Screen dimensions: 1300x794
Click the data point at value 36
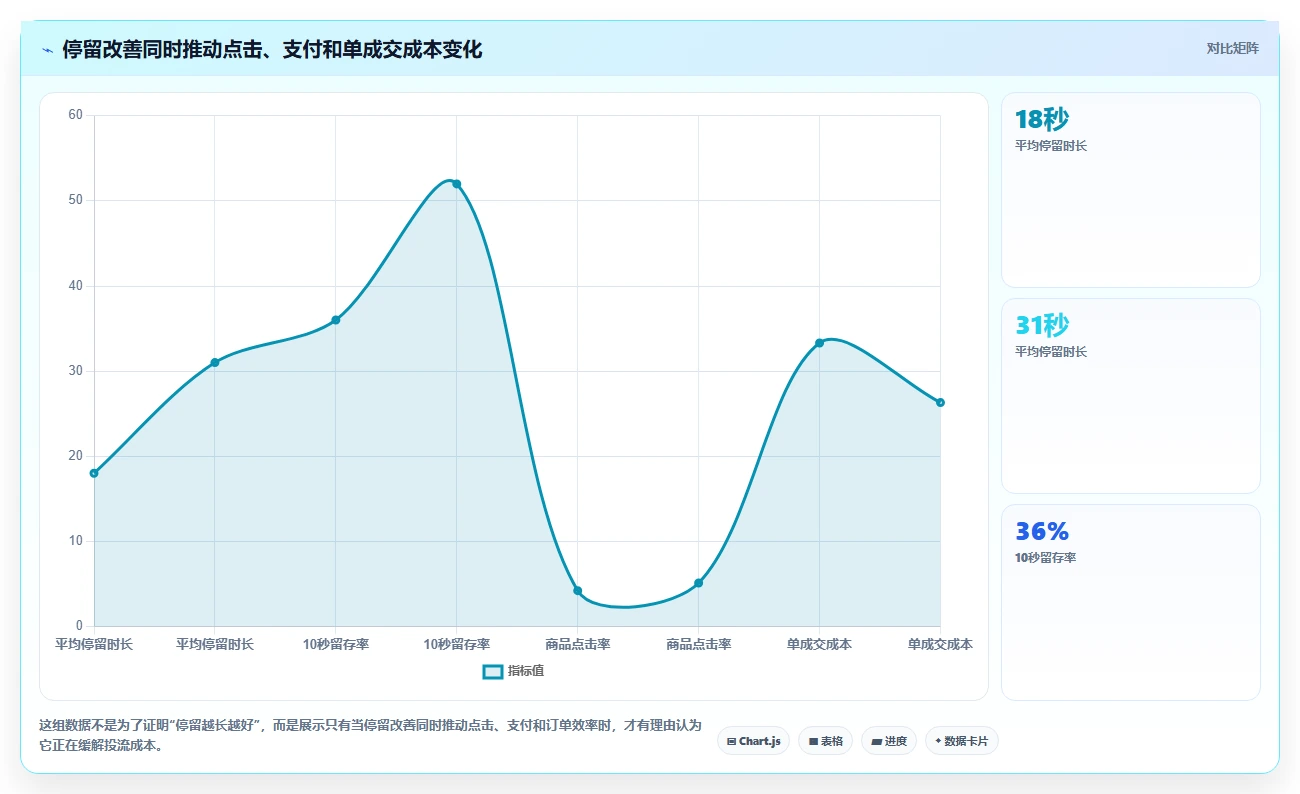pyautogui.click(x=336, y=320)
